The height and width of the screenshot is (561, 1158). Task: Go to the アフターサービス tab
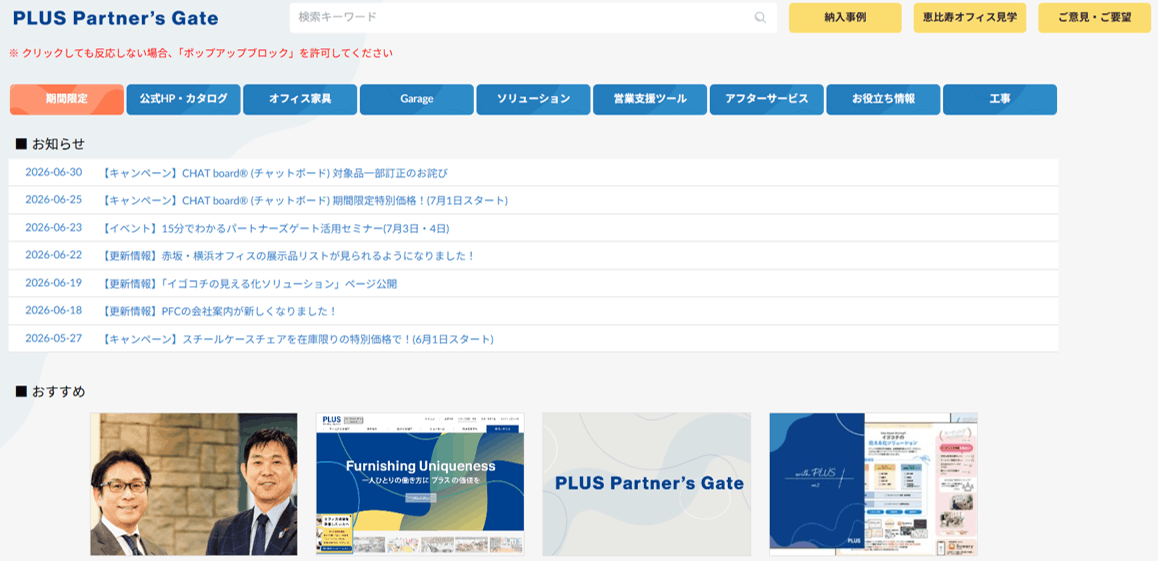coord(767,100)
